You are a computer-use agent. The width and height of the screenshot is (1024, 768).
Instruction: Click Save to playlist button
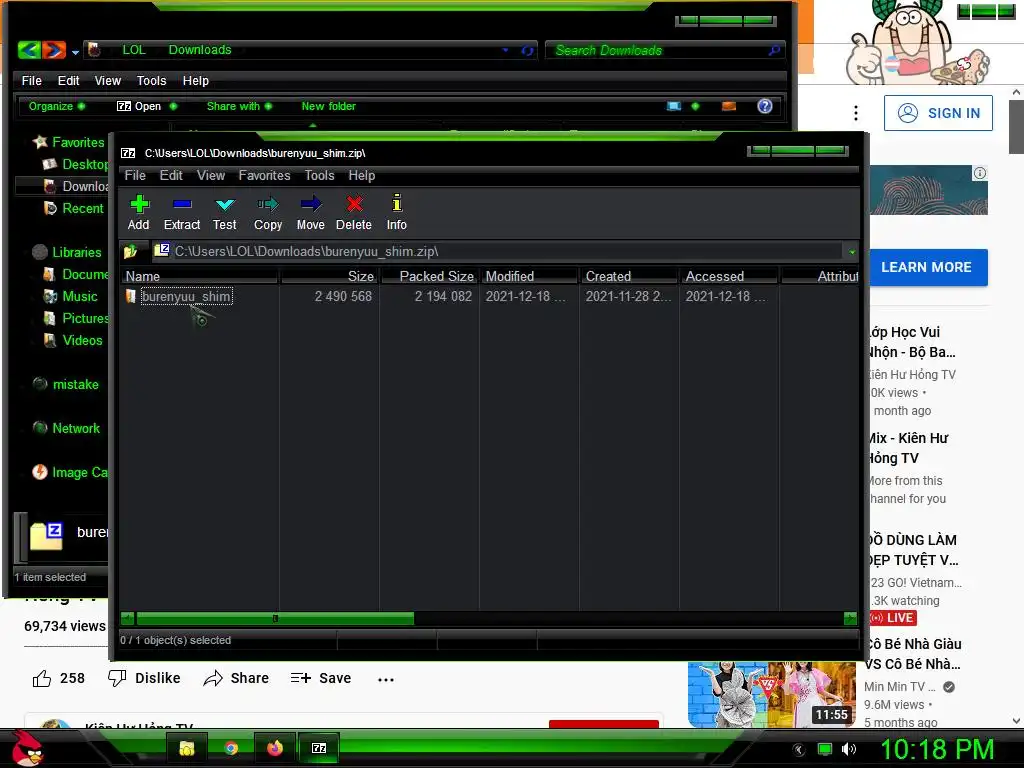(321, 679)
